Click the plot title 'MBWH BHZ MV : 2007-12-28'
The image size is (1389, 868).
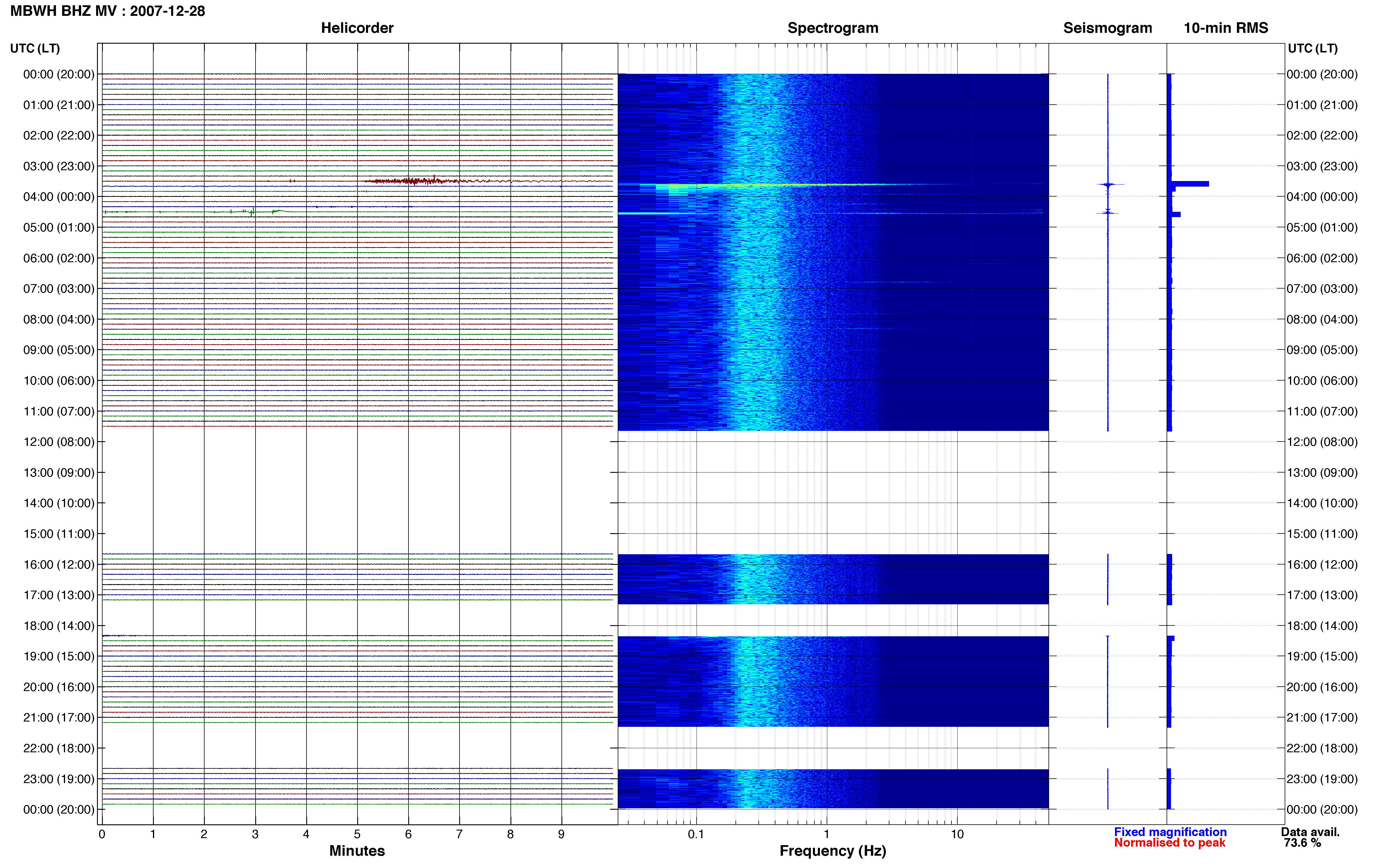[x=107, y=11]
